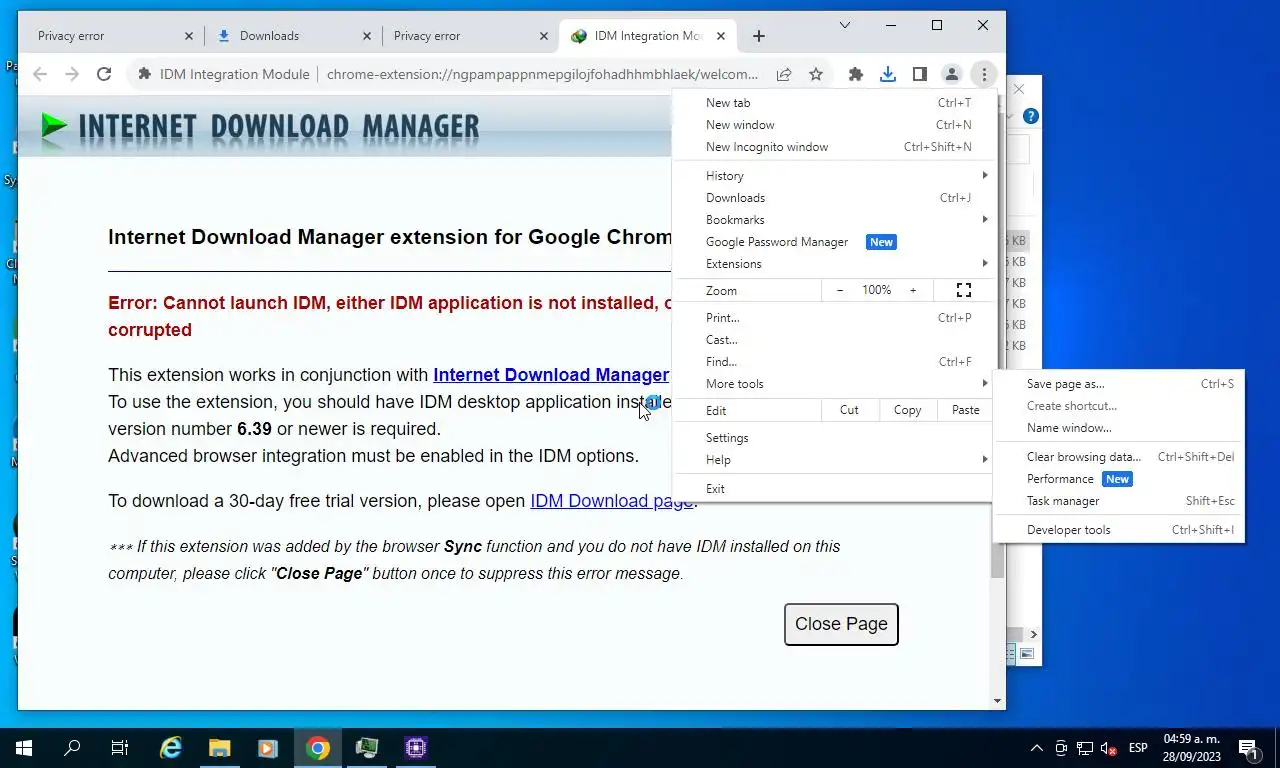1280x768 pixels.
Task: Open File Explorer from taskbar
Action: pyautogui.click(x=219, y=748)
